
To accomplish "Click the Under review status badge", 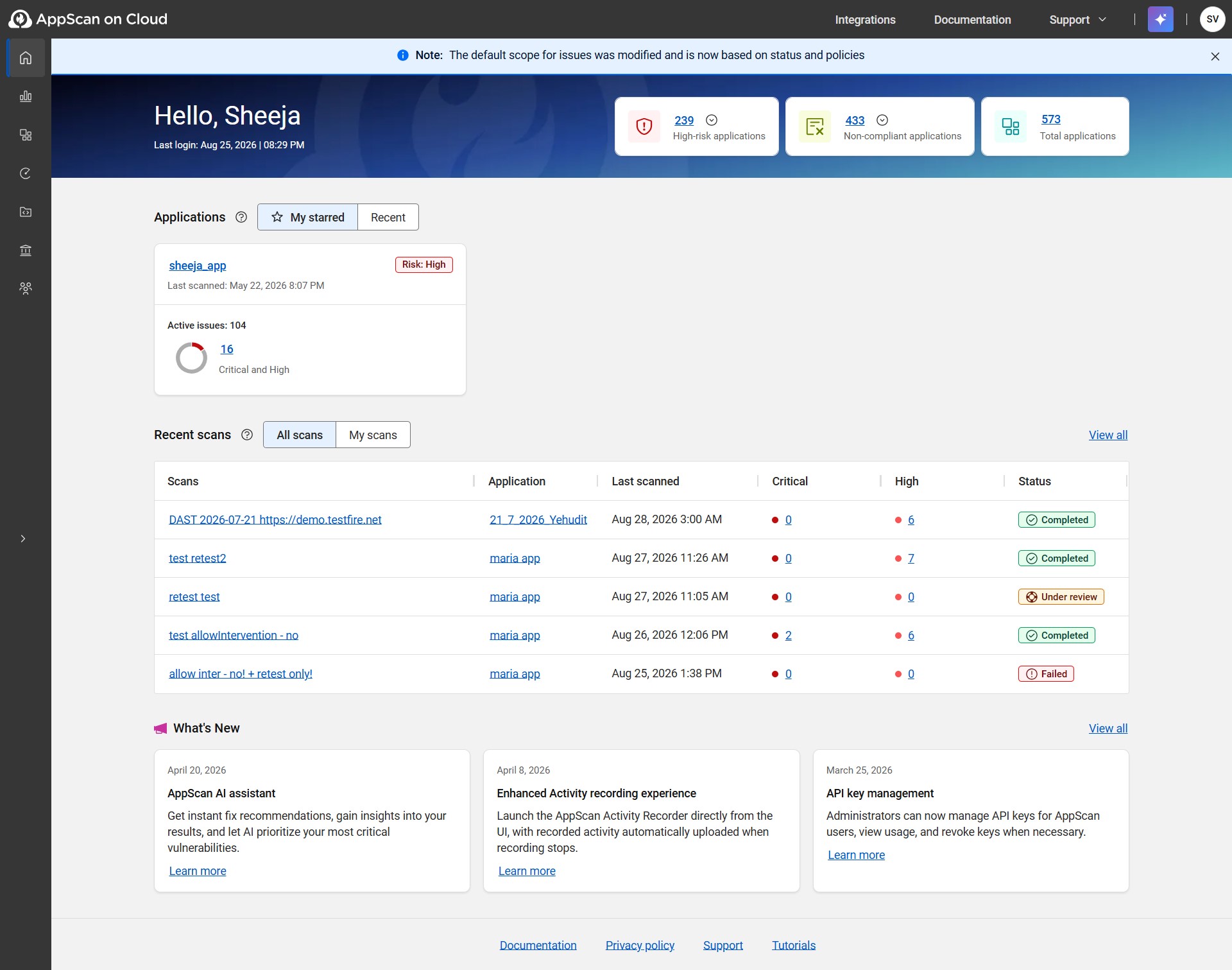I will pyautogui.click(x=1061, y=597).
